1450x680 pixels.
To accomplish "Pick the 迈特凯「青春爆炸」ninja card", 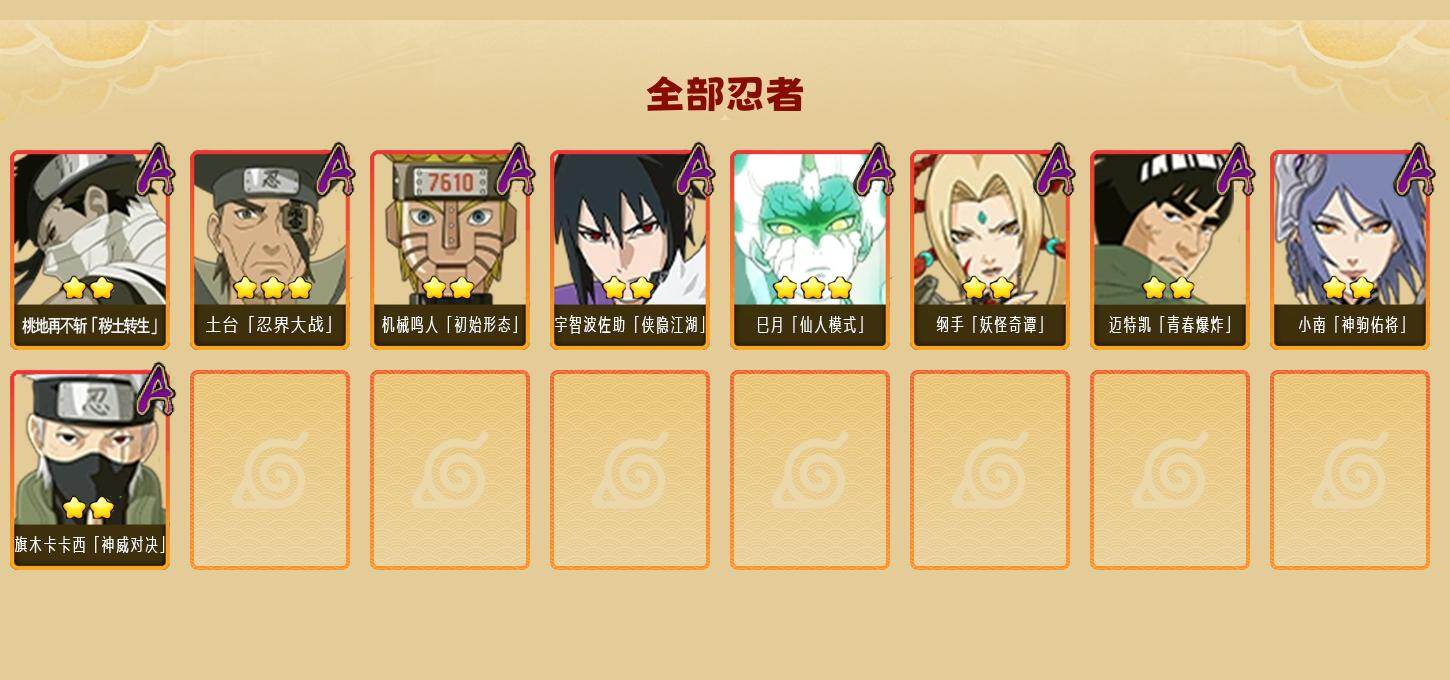I will click(x=1170, y=250).
